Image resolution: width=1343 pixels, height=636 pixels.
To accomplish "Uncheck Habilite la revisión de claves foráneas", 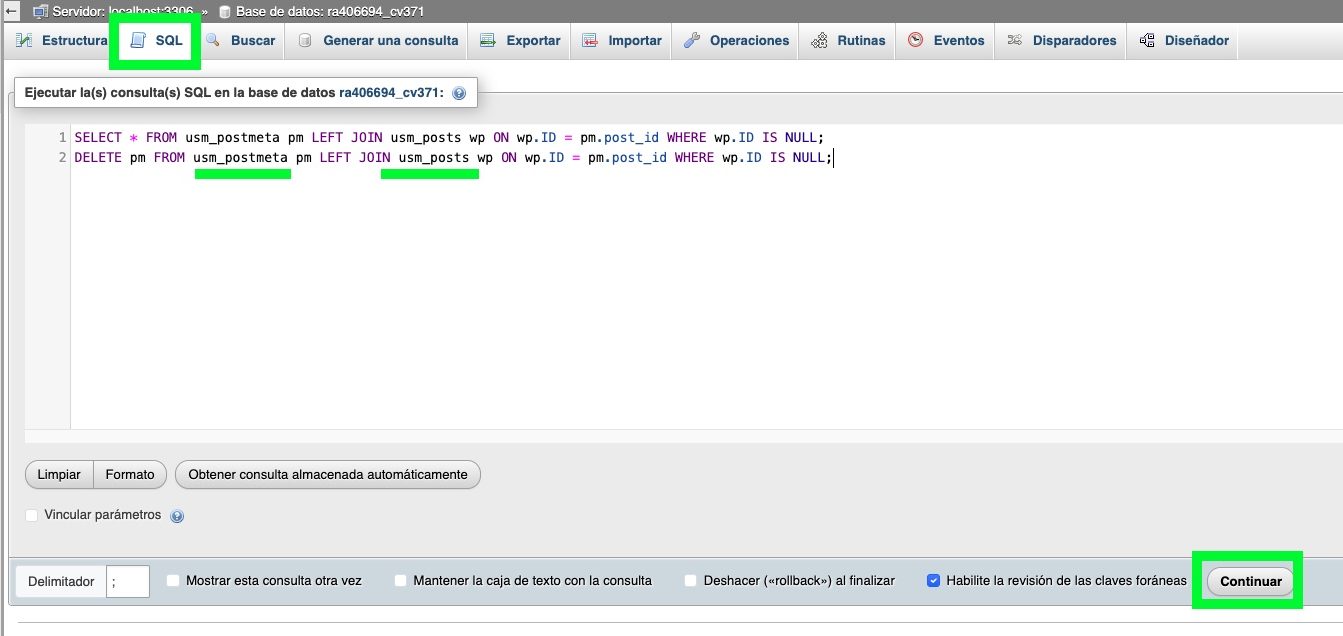I will pyautogui.click(x=933, y=580).
